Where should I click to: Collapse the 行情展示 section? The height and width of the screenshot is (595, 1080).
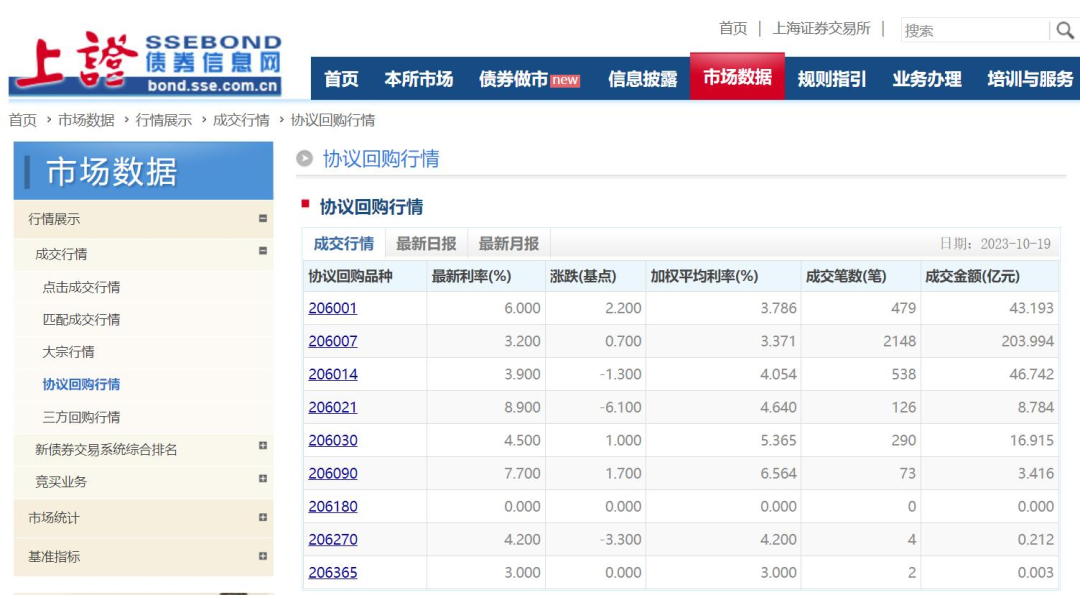click(262, 218)
